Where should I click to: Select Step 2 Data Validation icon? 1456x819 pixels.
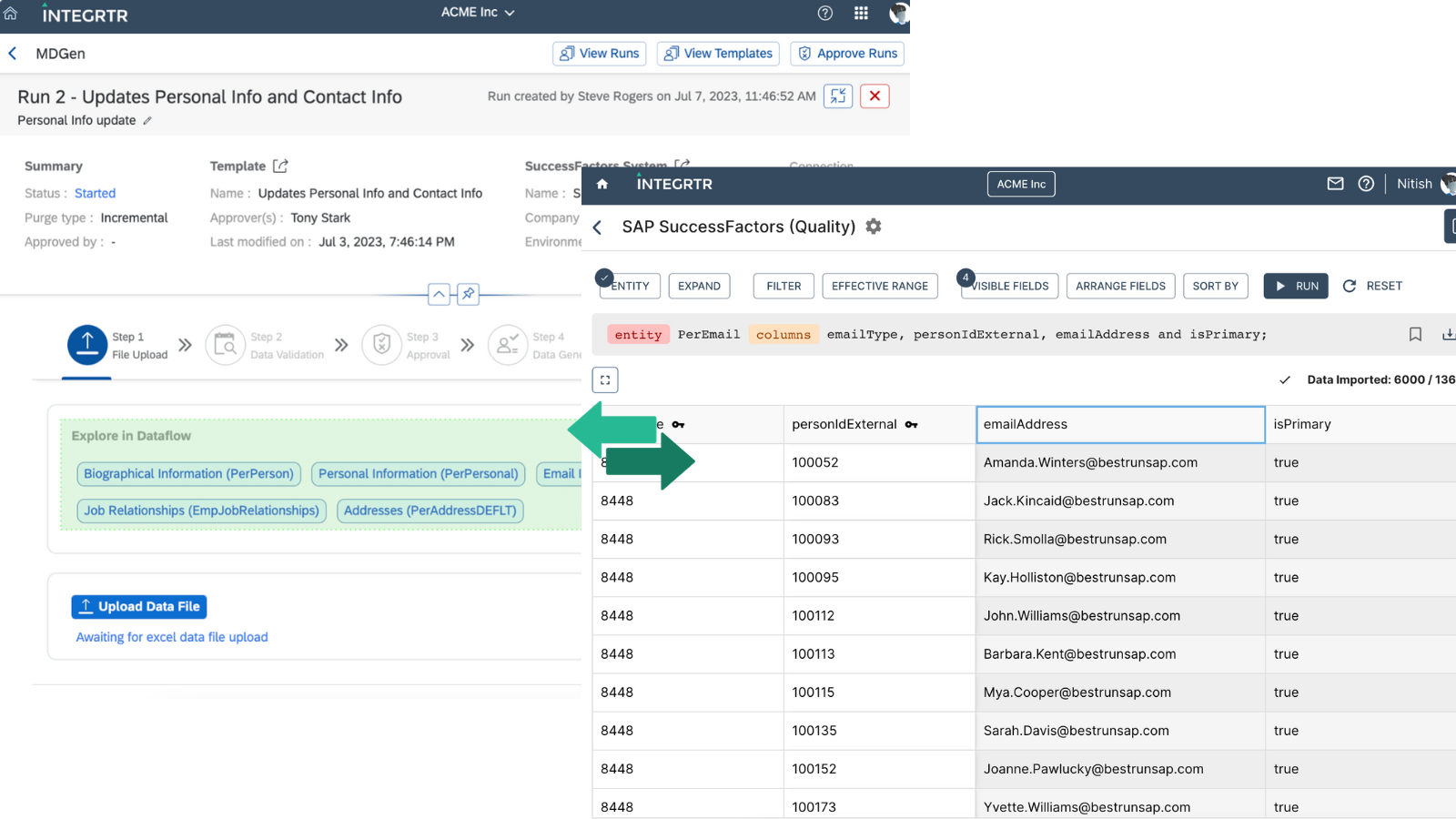click(x=225, y=345)
